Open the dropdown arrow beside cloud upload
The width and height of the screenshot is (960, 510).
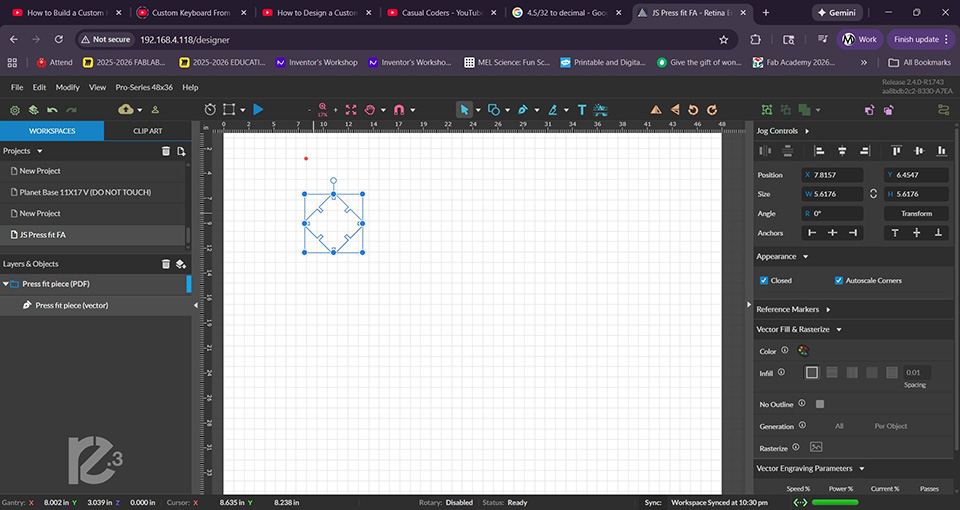click(140, 110)
